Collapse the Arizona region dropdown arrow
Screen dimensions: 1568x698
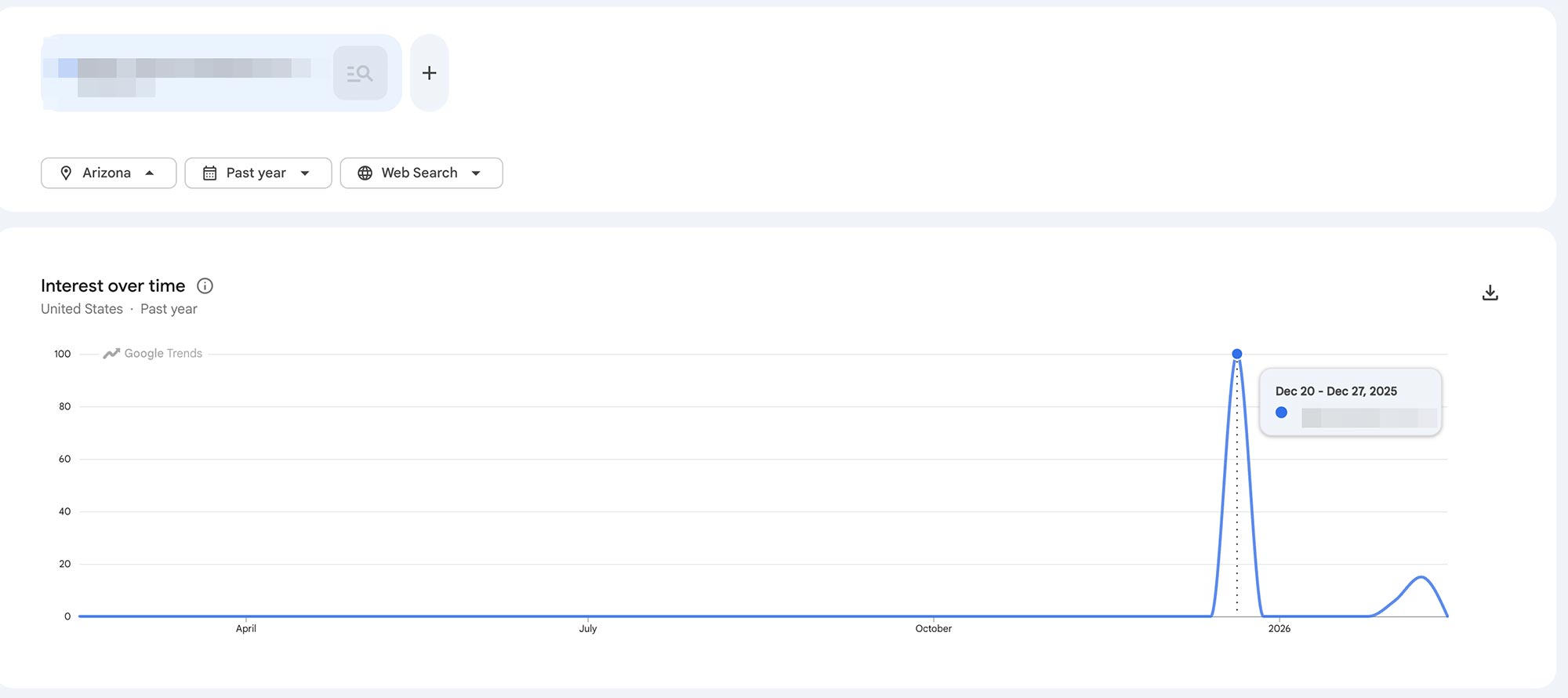tap(150, 173)
